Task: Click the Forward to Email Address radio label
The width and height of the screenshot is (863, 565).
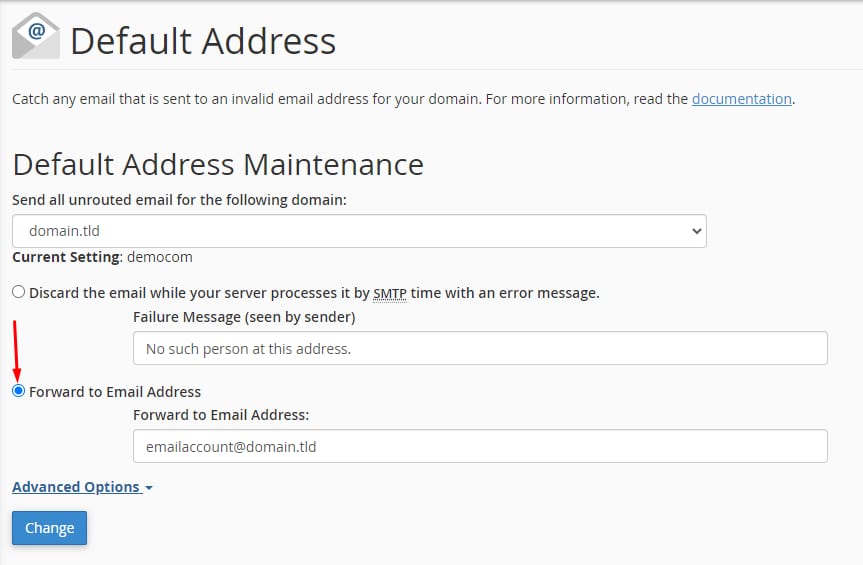Action: [x=115, y=392]
